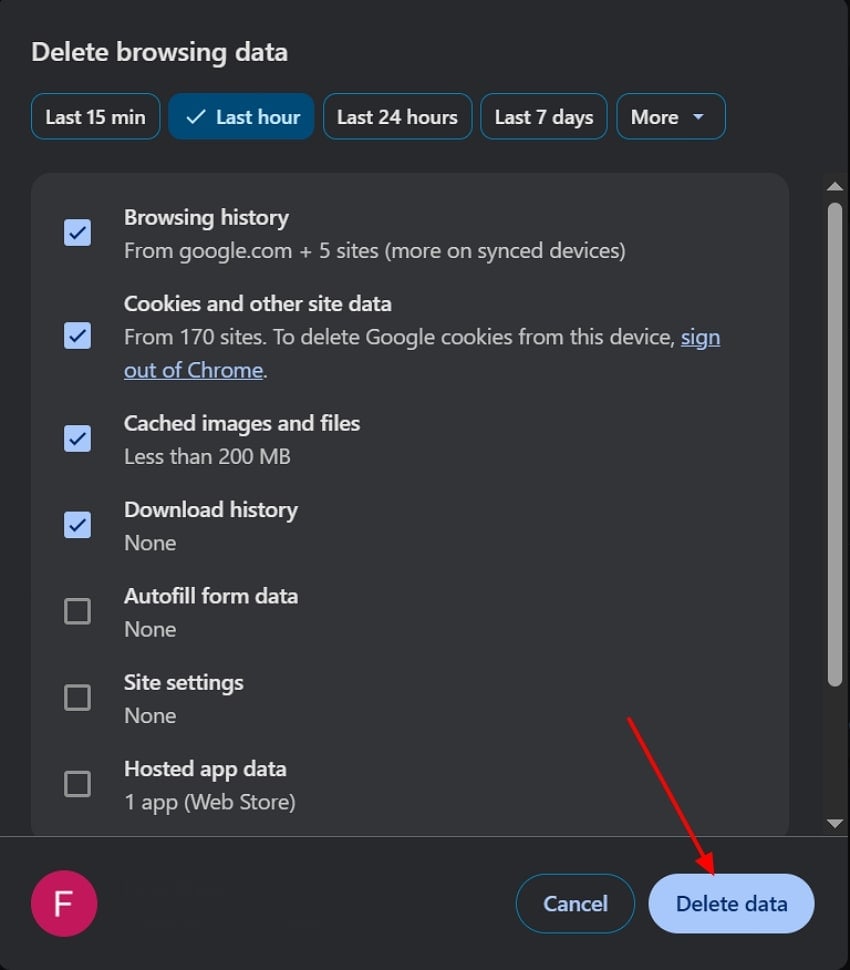Click the checkmark inside Last hour chip
Screen dimensions: 850x970
coord(196,116)
